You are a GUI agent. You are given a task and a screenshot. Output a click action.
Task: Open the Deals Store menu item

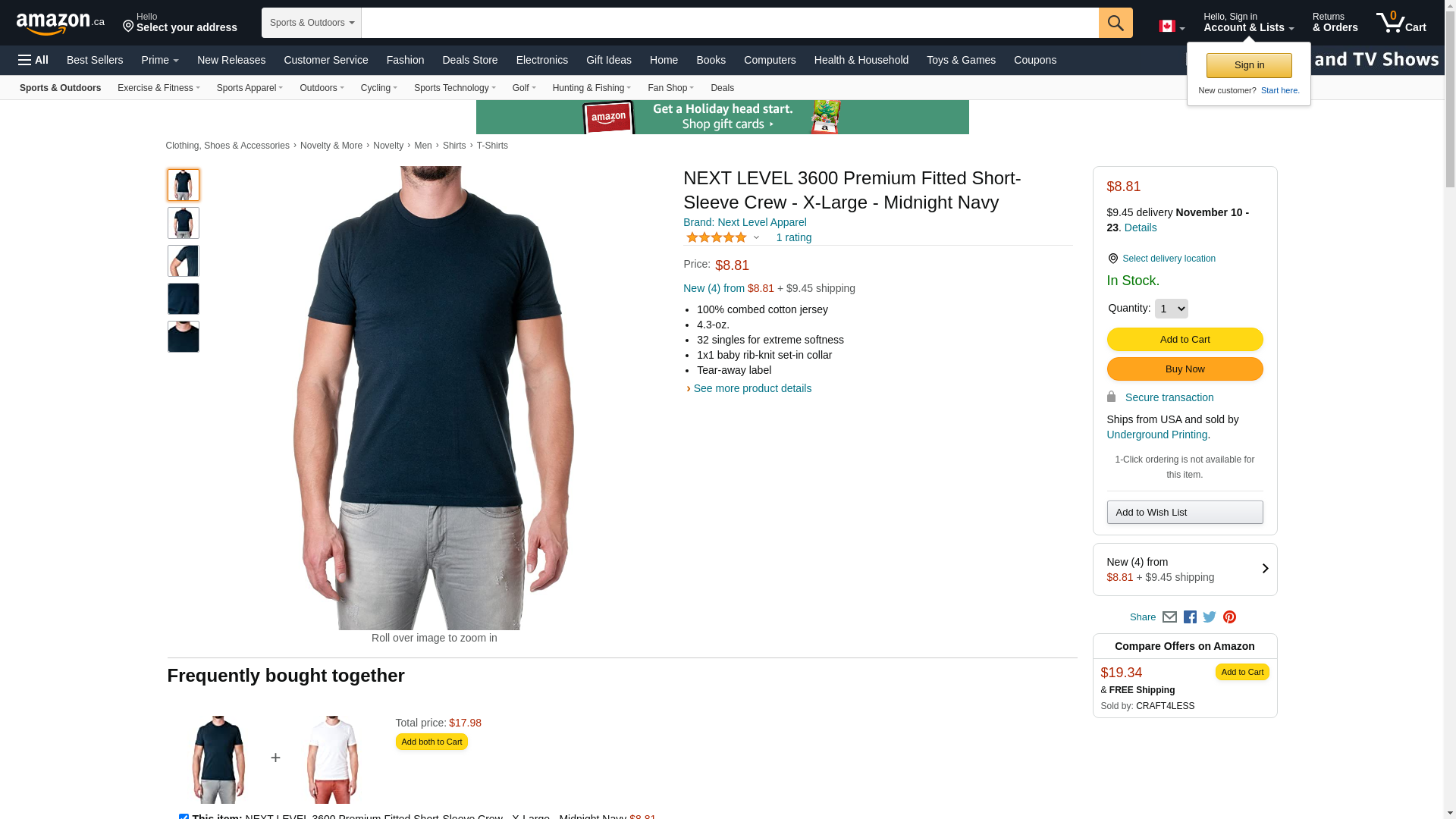469,60
